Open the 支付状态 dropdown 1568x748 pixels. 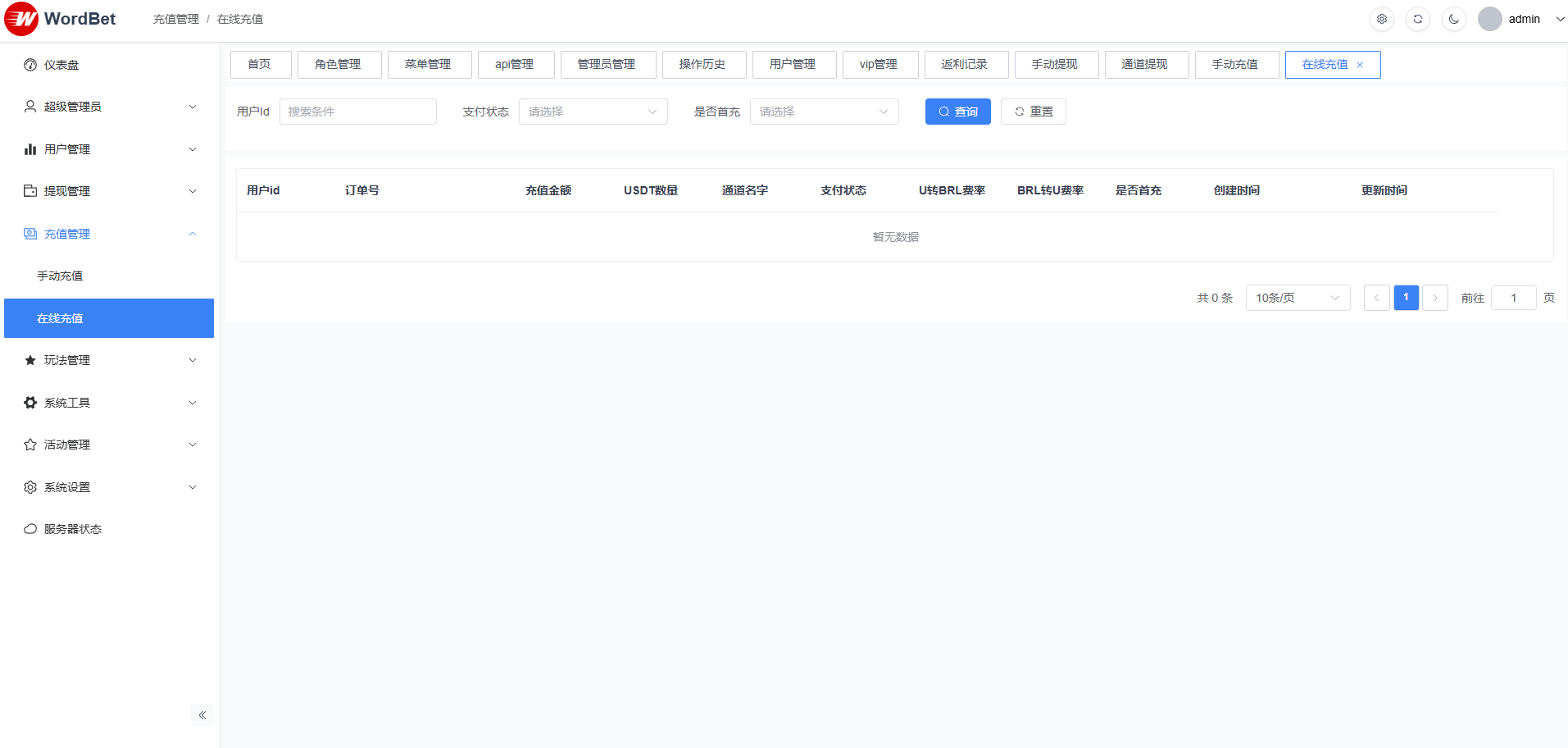593,112
